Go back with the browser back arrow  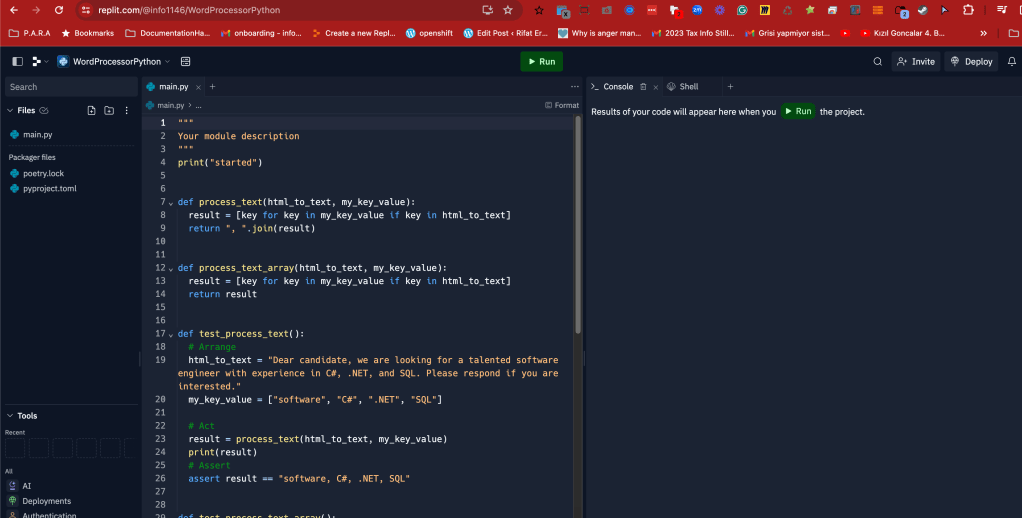coord(14,10)
